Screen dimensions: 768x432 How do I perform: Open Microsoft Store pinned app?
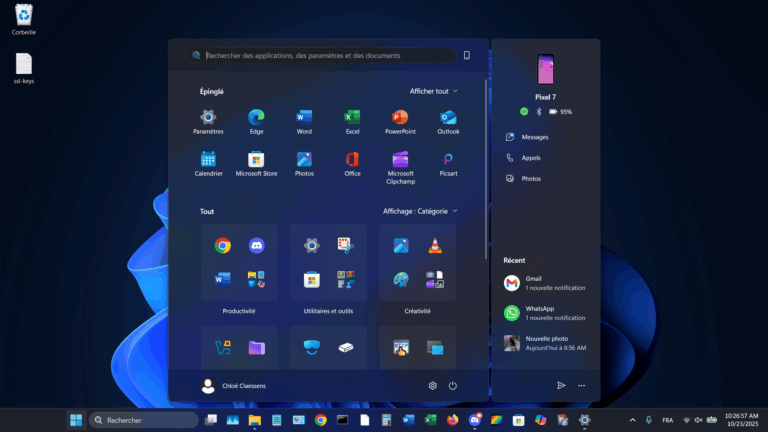pyautogui.click(x=256, y=164)
